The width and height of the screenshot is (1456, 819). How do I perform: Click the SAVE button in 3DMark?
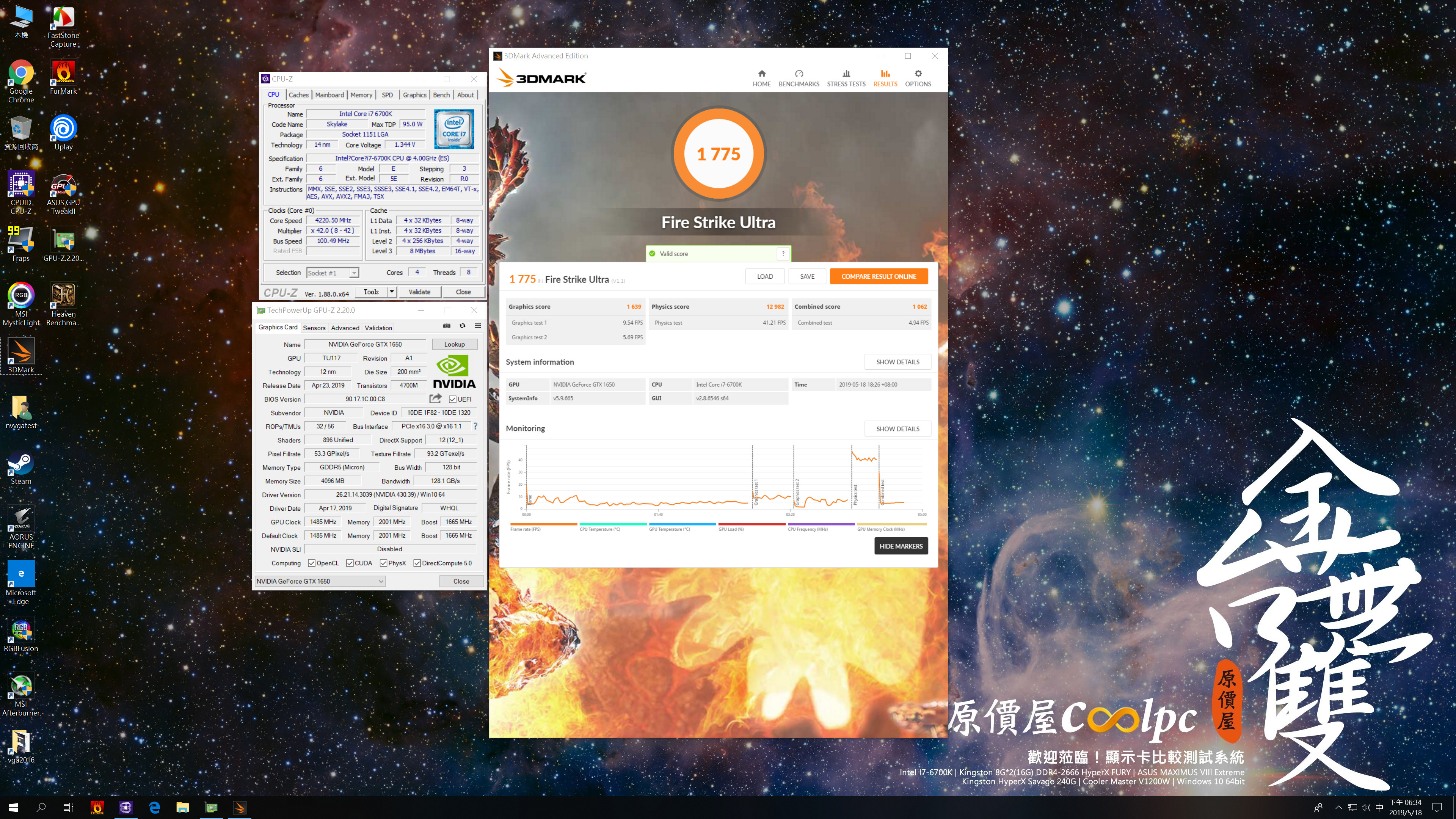(807, 276)
